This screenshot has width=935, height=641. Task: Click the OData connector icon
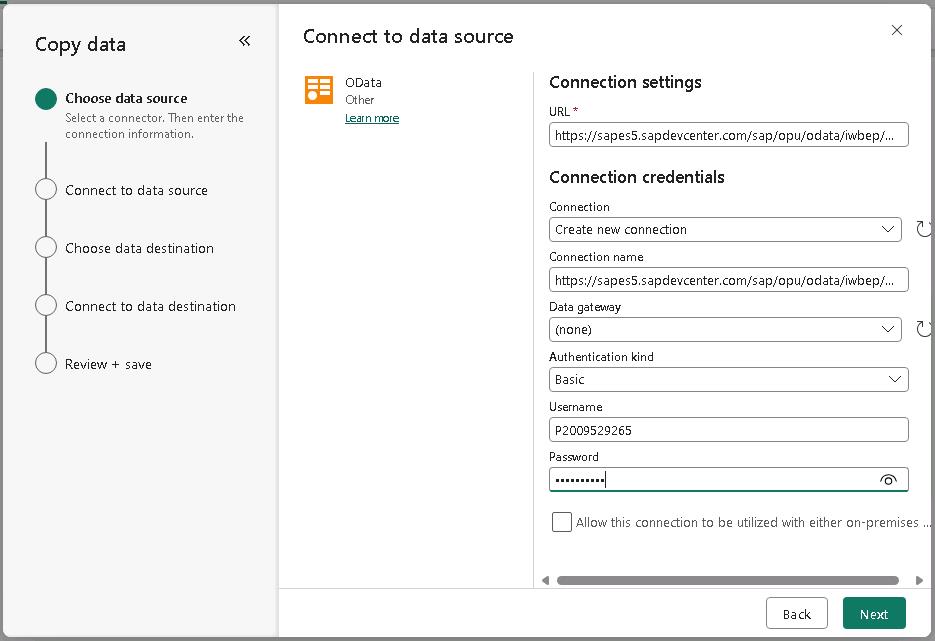point(319,90)
